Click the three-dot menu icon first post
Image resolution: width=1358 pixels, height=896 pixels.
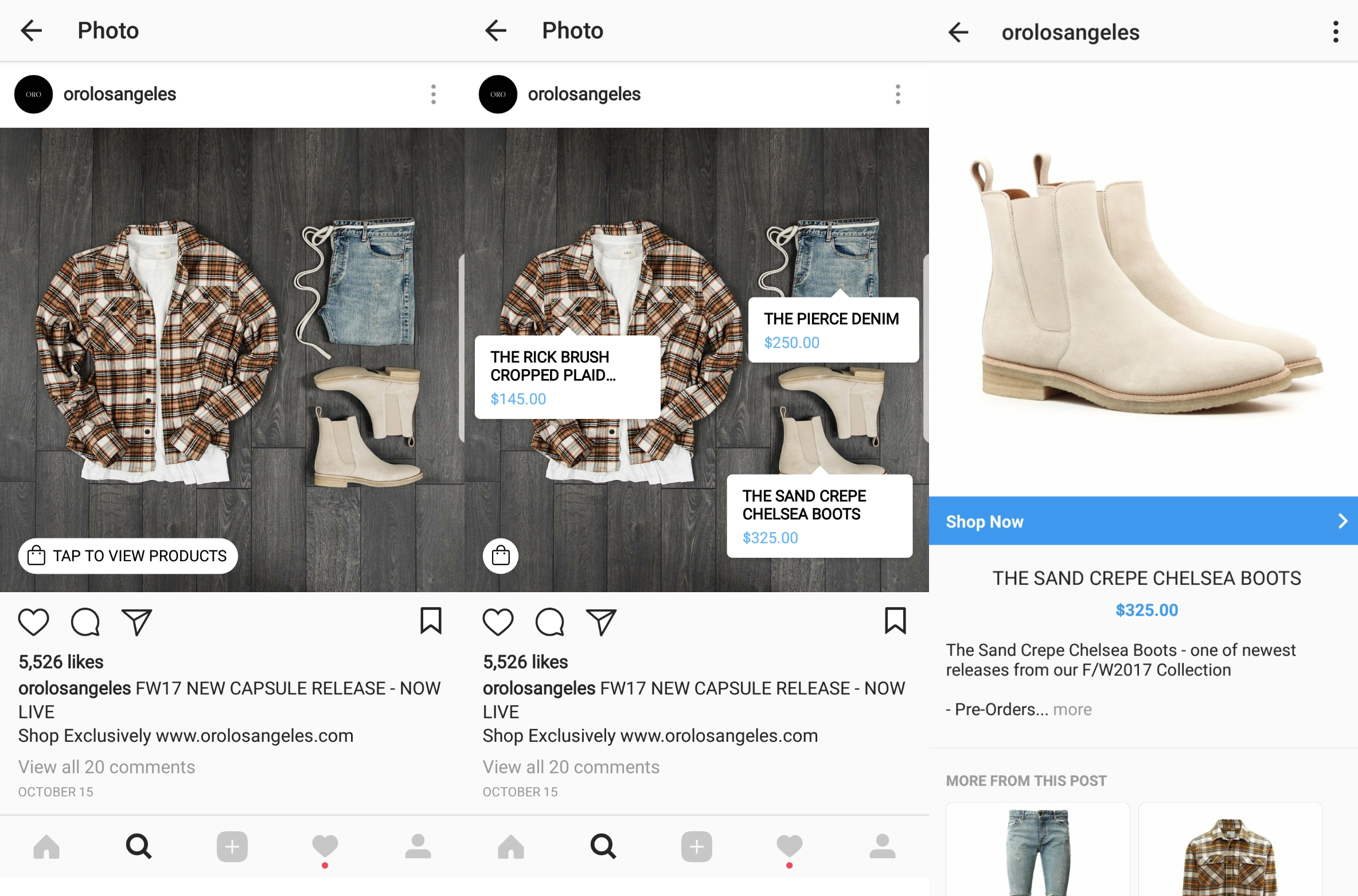point(433,94)
